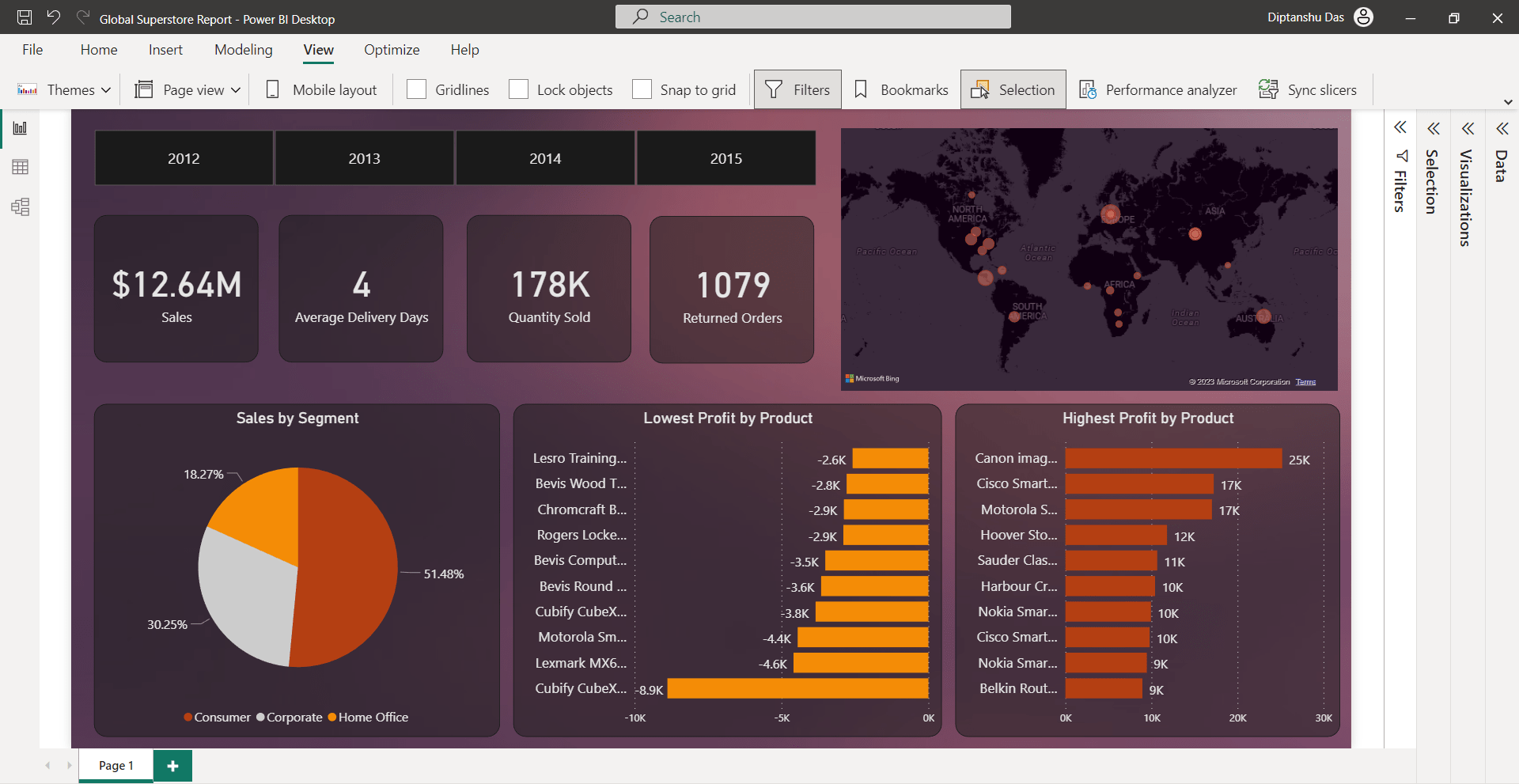Click the Belkin Rout... 9K bar
This screenshot has height=784, width=1519.
(x=1104, y=689)
